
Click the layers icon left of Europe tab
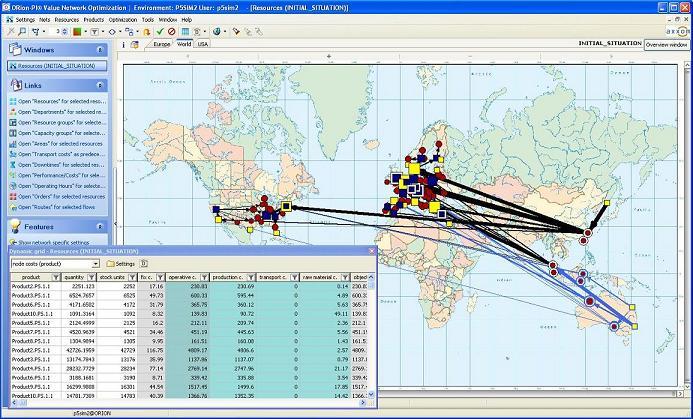135,45
